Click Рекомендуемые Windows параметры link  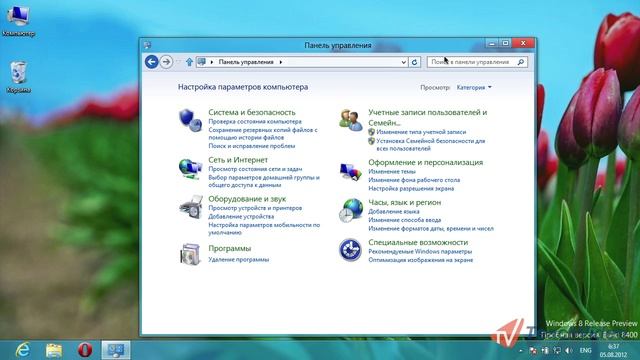420,251
